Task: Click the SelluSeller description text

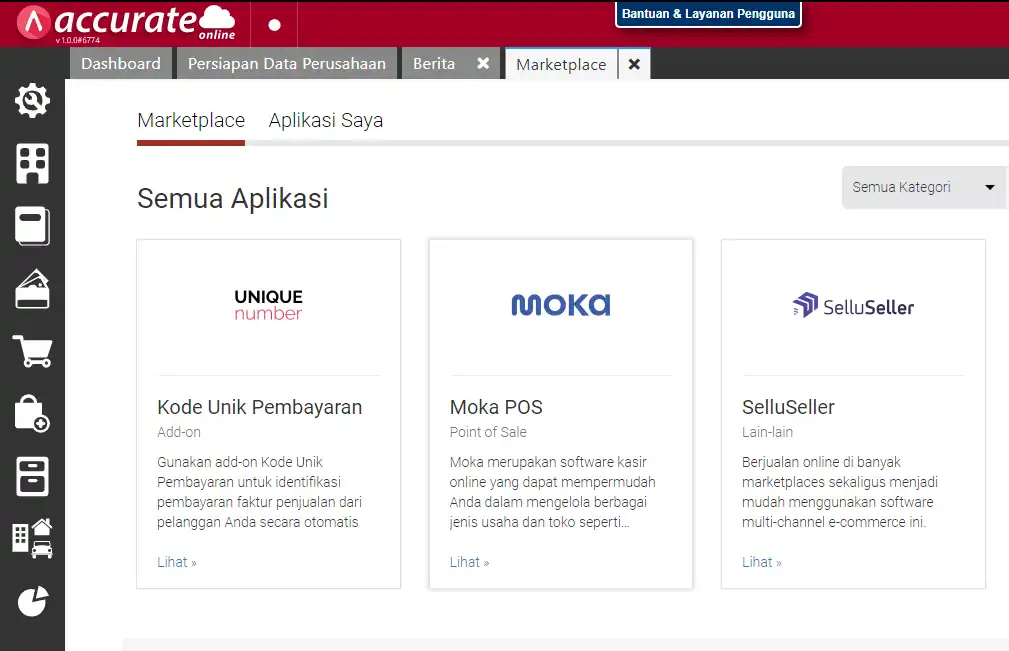Action: click(840, 492)
